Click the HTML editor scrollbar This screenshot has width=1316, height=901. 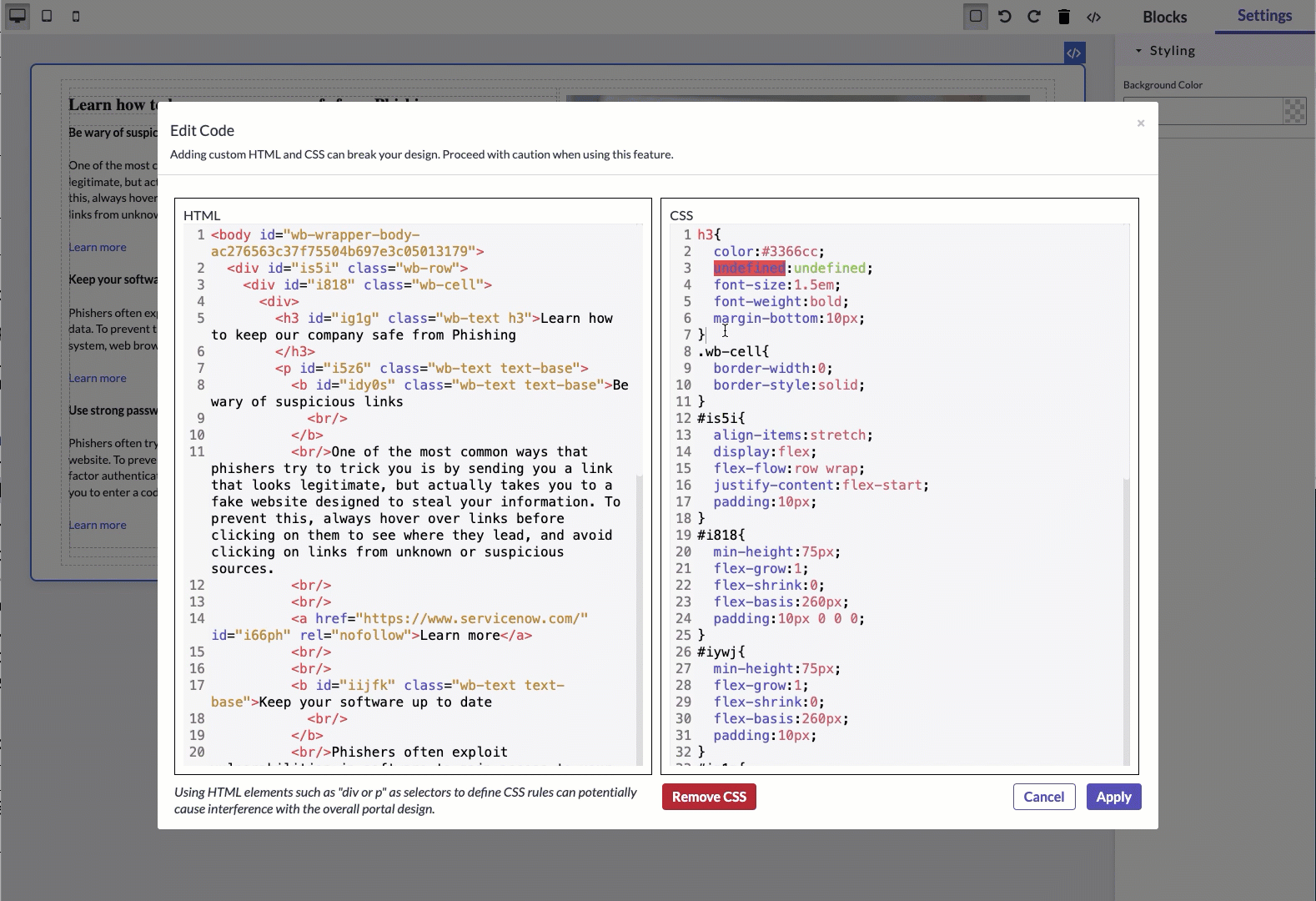pyautogui.click(x=640, y=619)
